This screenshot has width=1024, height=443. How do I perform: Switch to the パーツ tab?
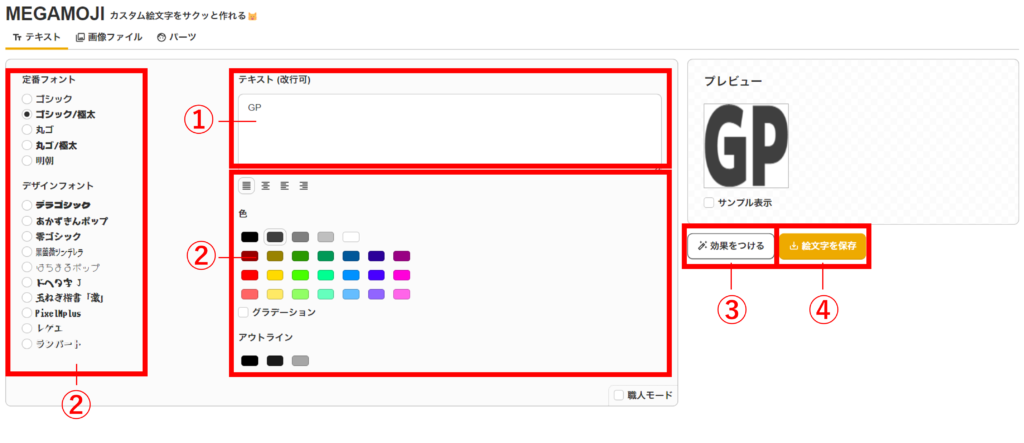176,37
